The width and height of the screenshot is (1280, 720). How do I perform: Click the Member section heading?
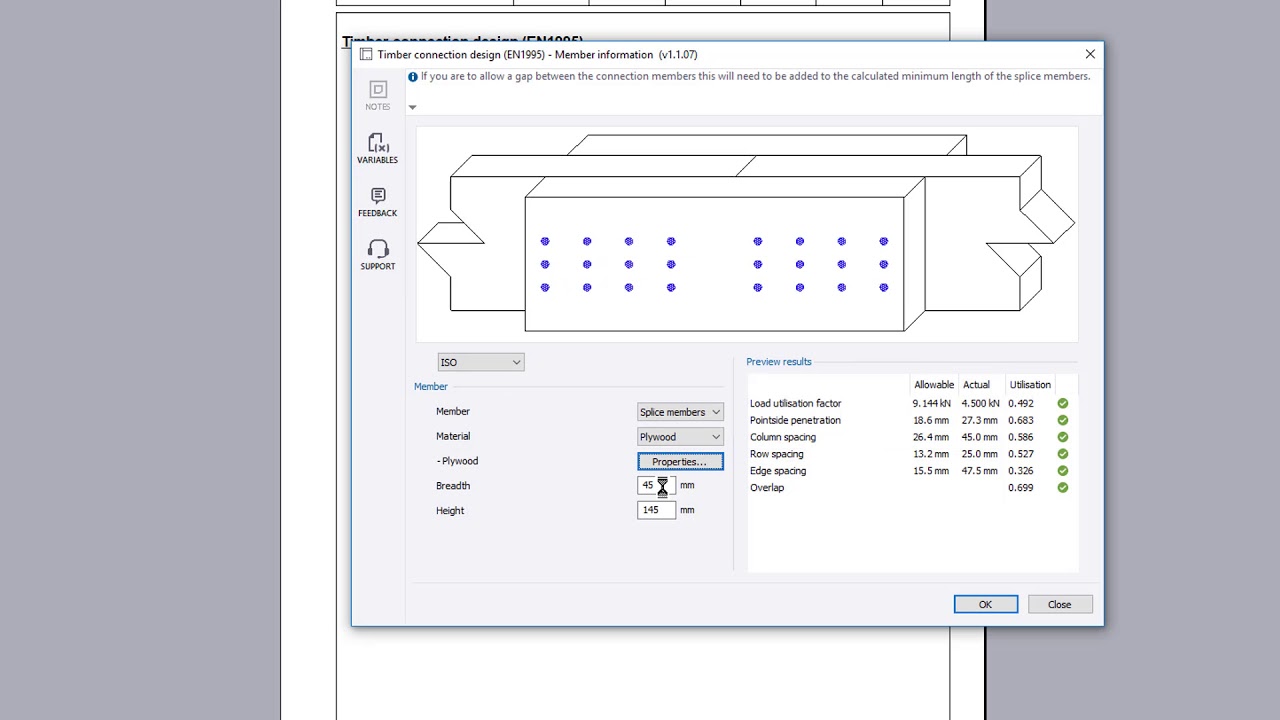click(431, 387)
